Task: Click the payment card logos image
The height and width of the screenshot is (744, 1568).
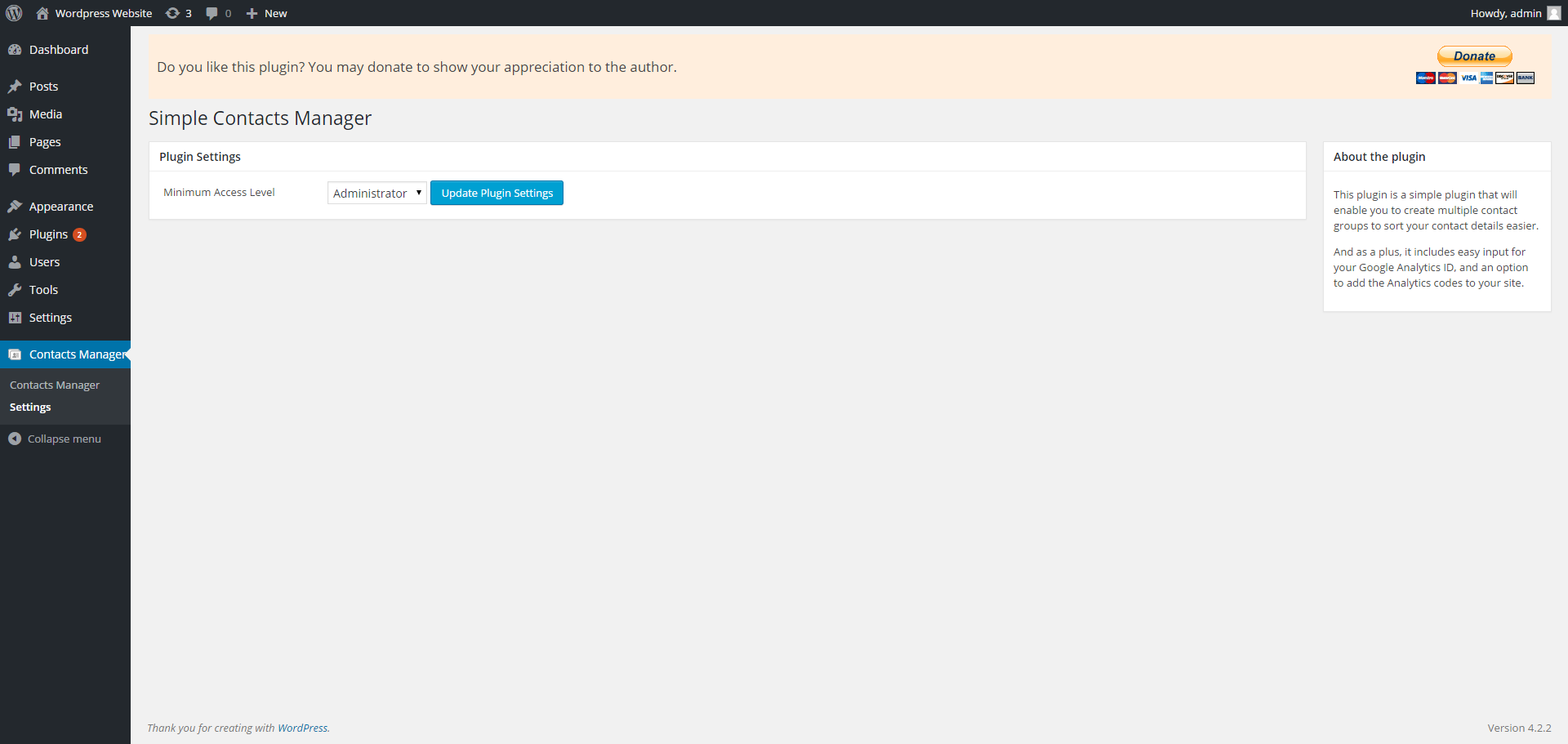Action: 1475,78
